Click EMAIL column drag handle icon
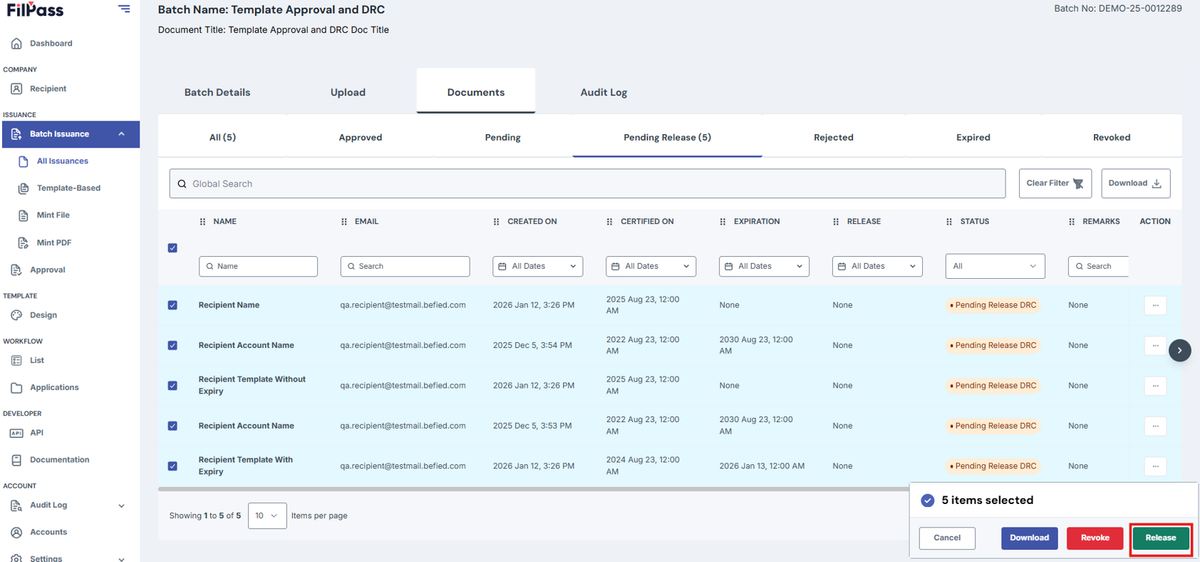 coord(345,221)
